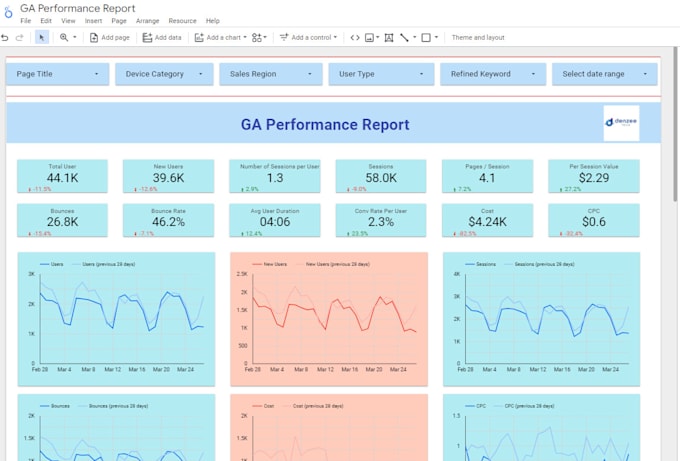Viewport: 680px width, 461px height.
Task: Open the zoom level dropdown arrow
Action: click(75, 37)
